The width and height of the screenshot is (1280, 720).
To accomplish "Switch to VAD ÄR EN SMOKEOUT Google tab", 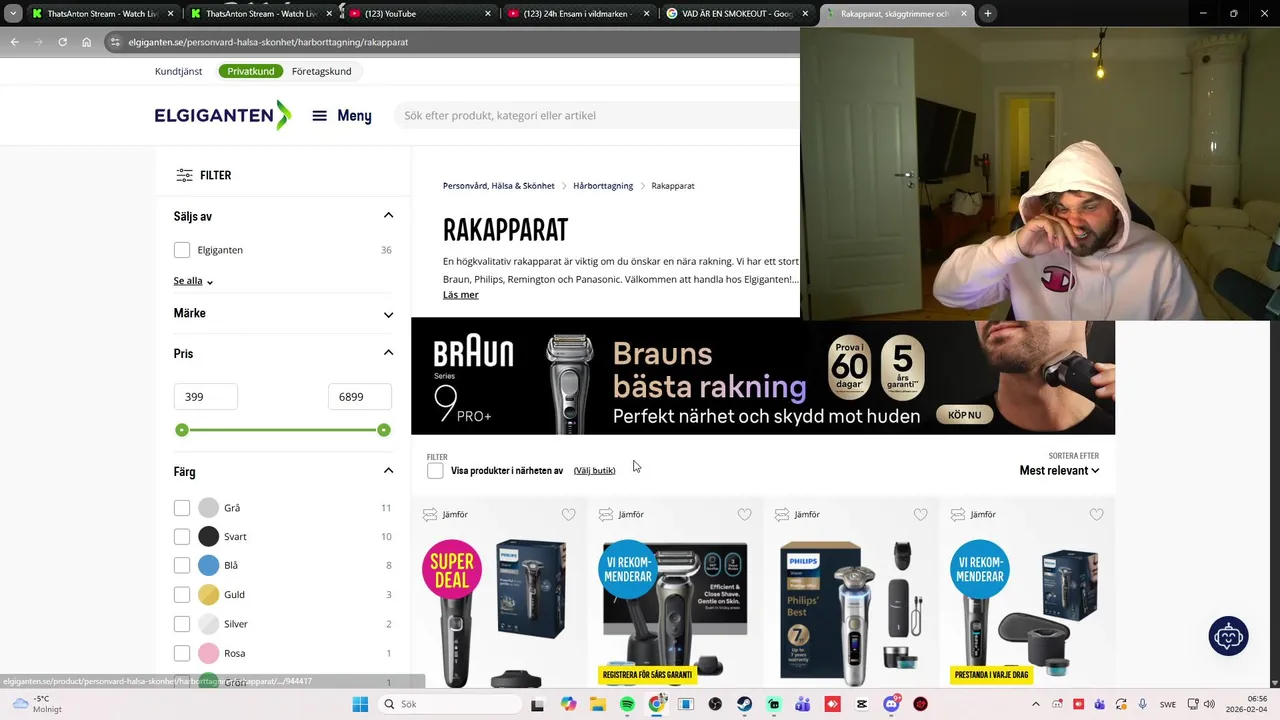I will [x=737, y=14].
